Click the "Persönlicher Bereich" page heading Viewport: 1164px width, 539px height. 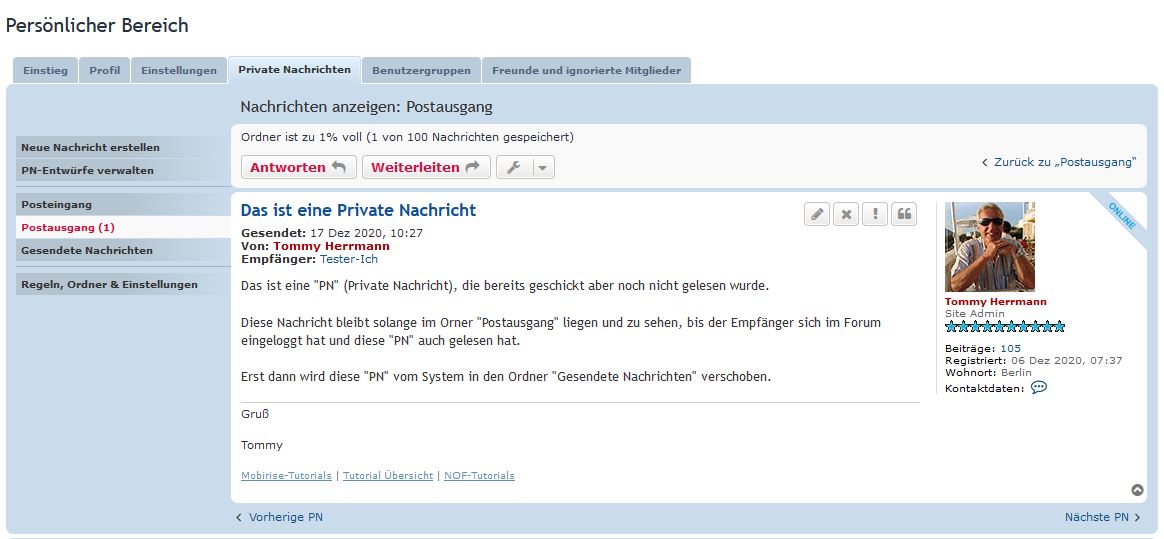coord(97,25)
